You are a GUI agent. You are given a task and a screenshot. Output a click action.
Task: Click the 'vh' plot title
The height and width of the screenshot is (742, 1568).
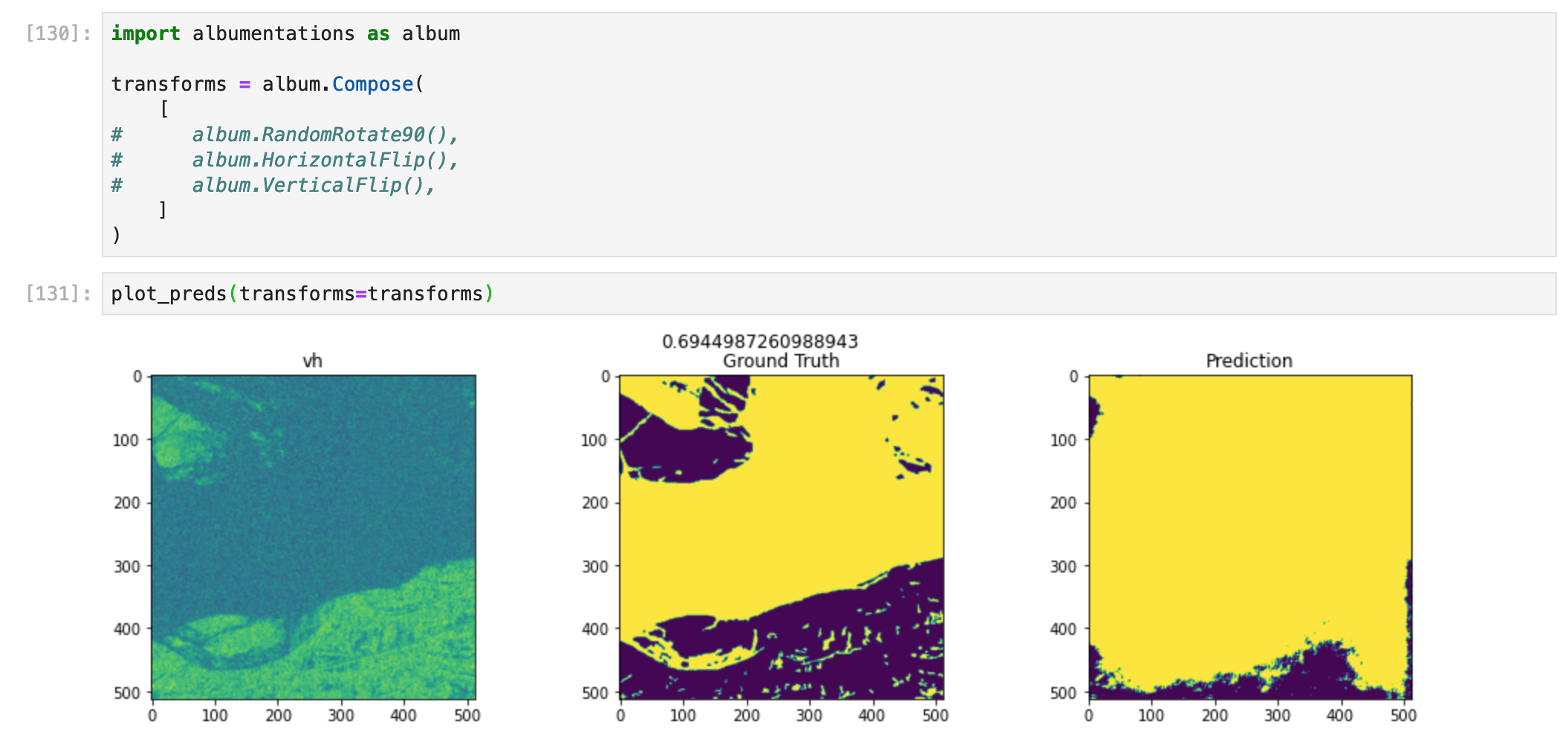tap(313, 361)
